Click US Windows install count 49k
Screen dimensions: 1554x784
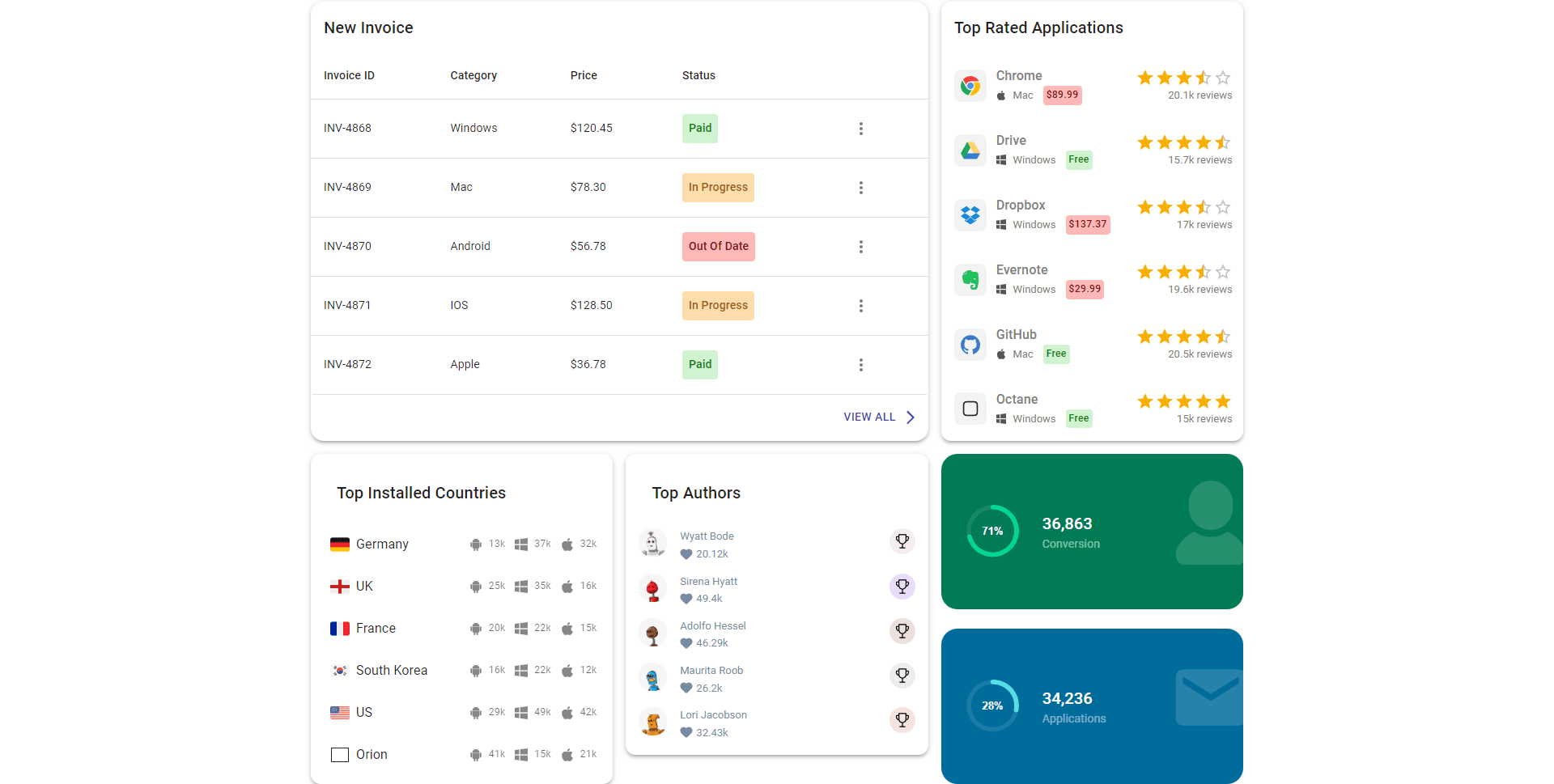pos(542,713)
